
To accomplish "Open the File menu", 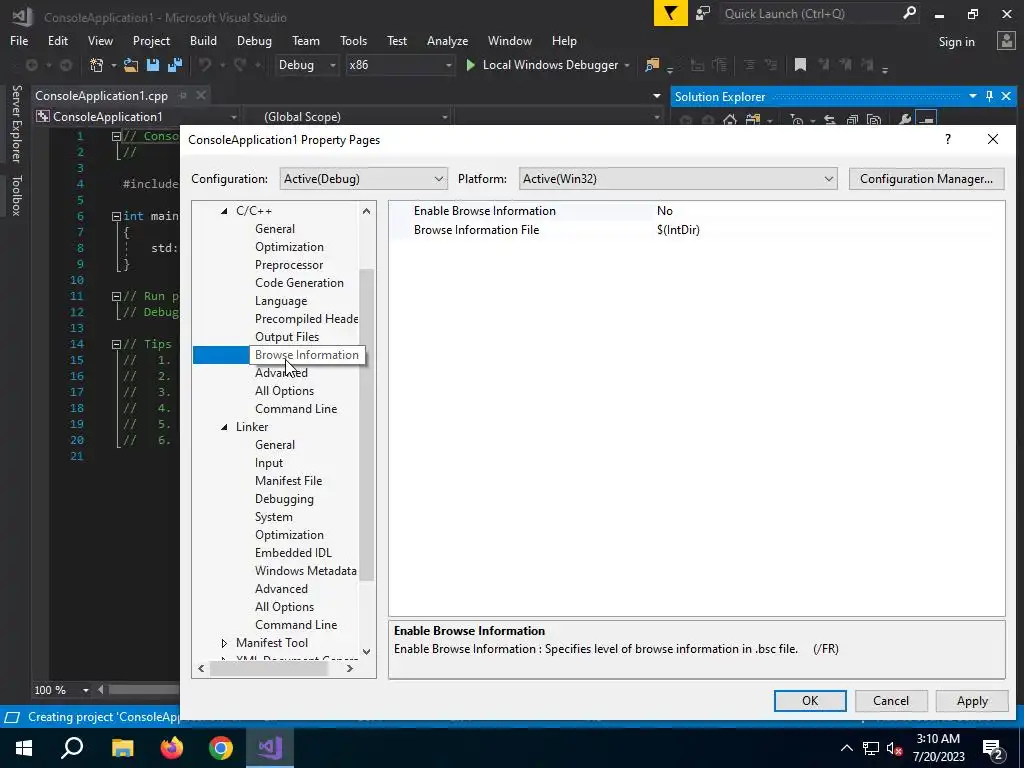I will [19, 40].
